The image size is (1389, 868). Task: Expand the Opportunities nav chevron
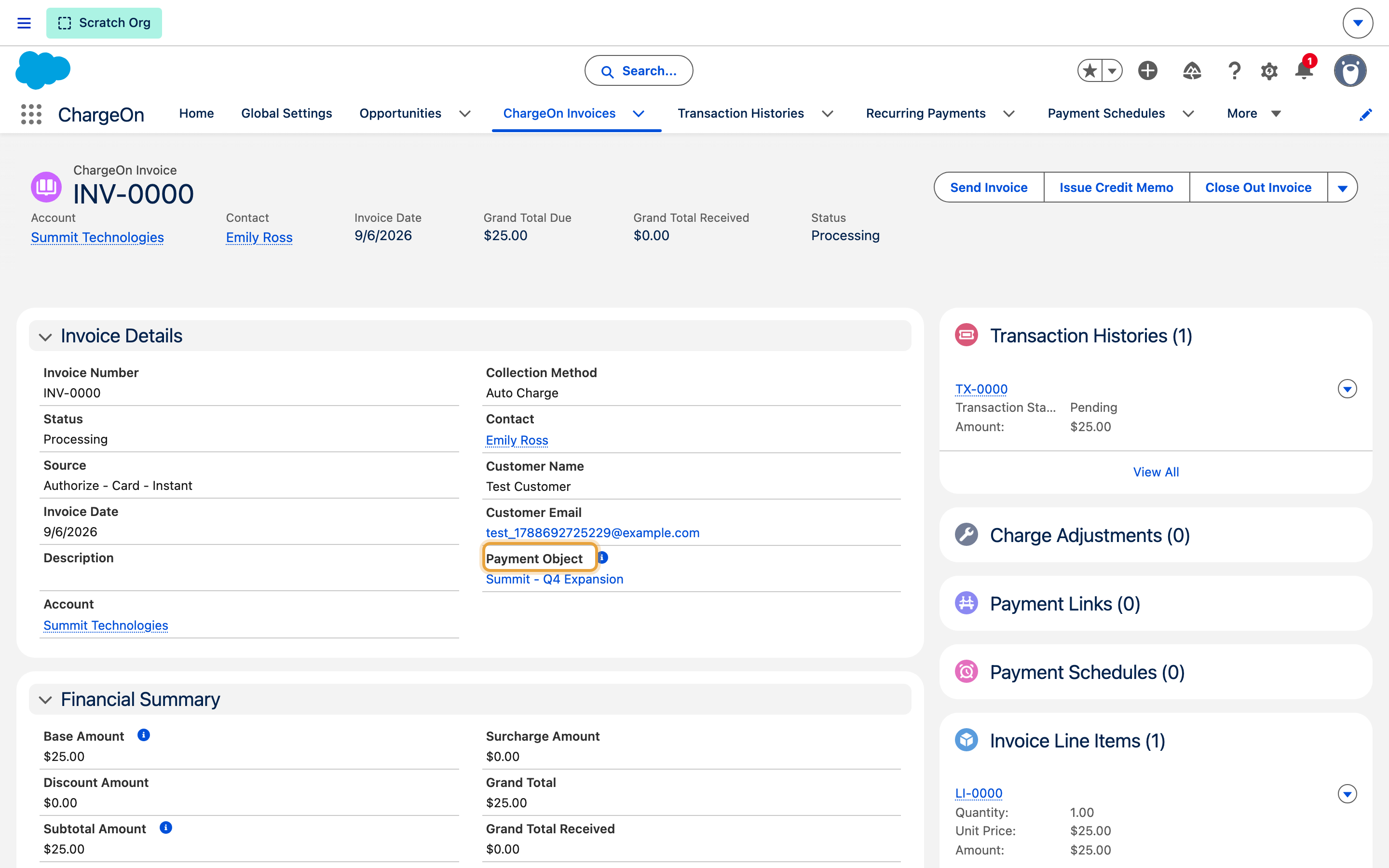click(x=465, y=114)
